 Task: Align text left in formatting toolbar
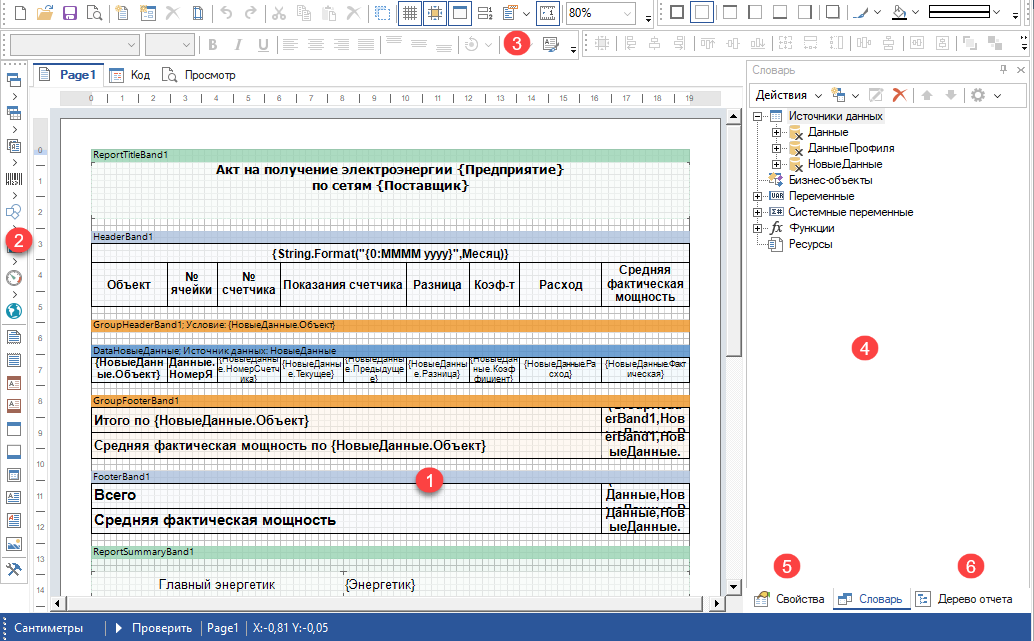click(x=291, y=45)
